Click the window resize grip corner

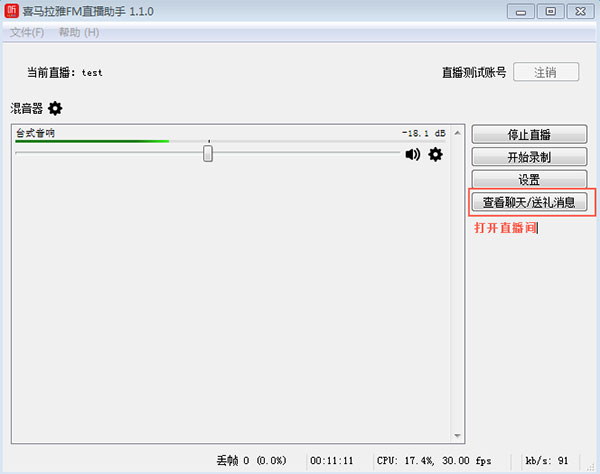[x=592, y=466]
